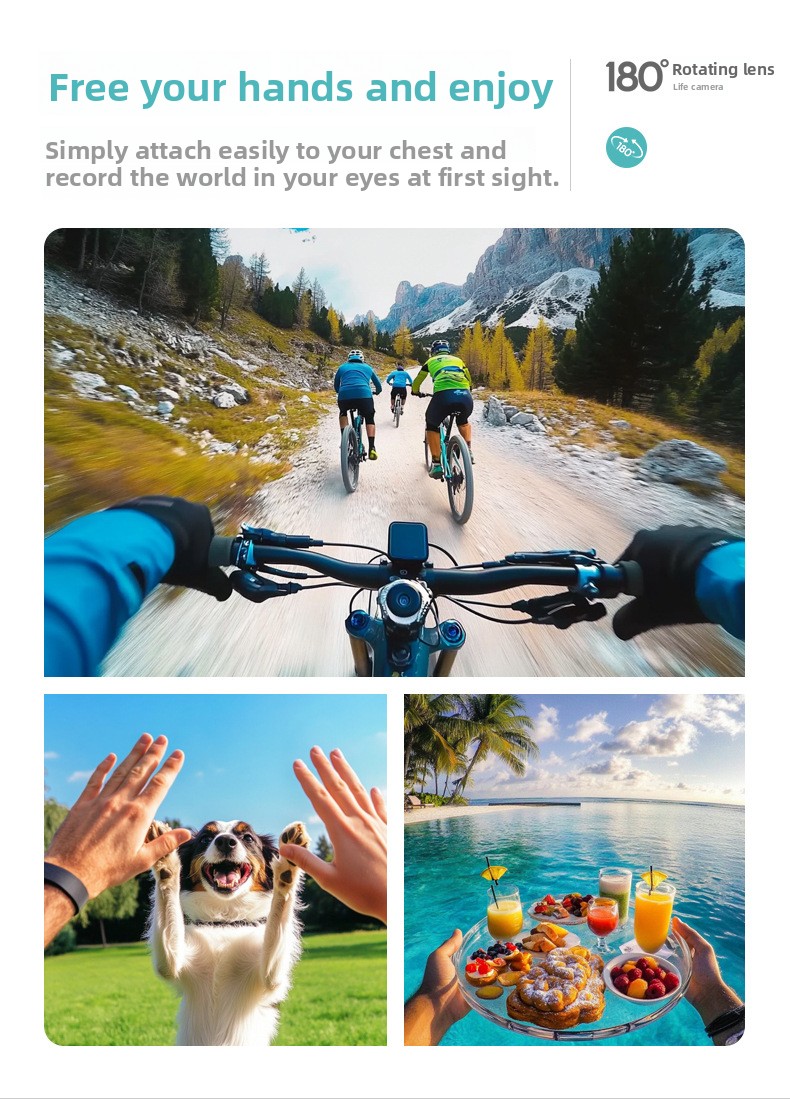
Task: Open the floating breakfast tray photo
Action: pos(574,870)
